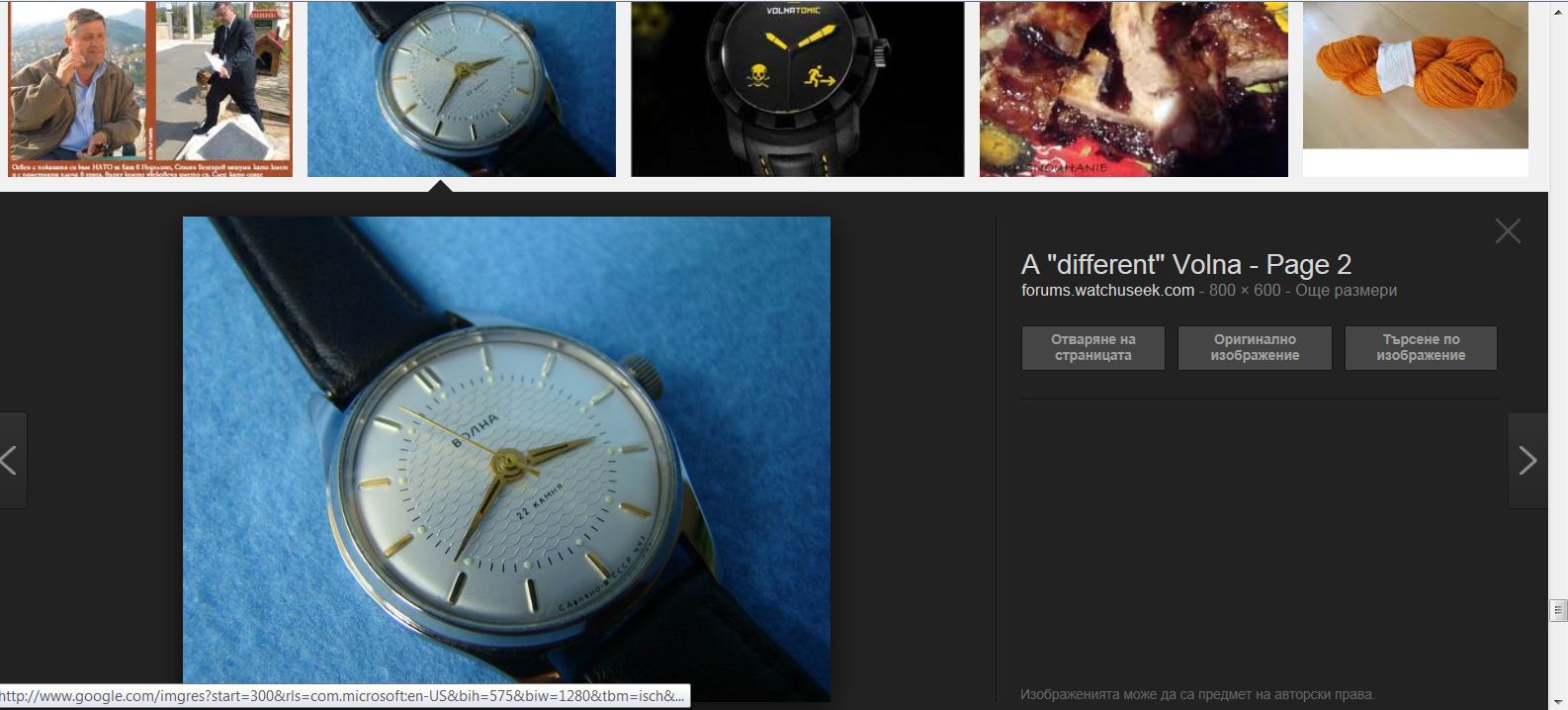Go to the previous image with left arrow
This screenshot has width=1568, height=710.
click(10, 461)
